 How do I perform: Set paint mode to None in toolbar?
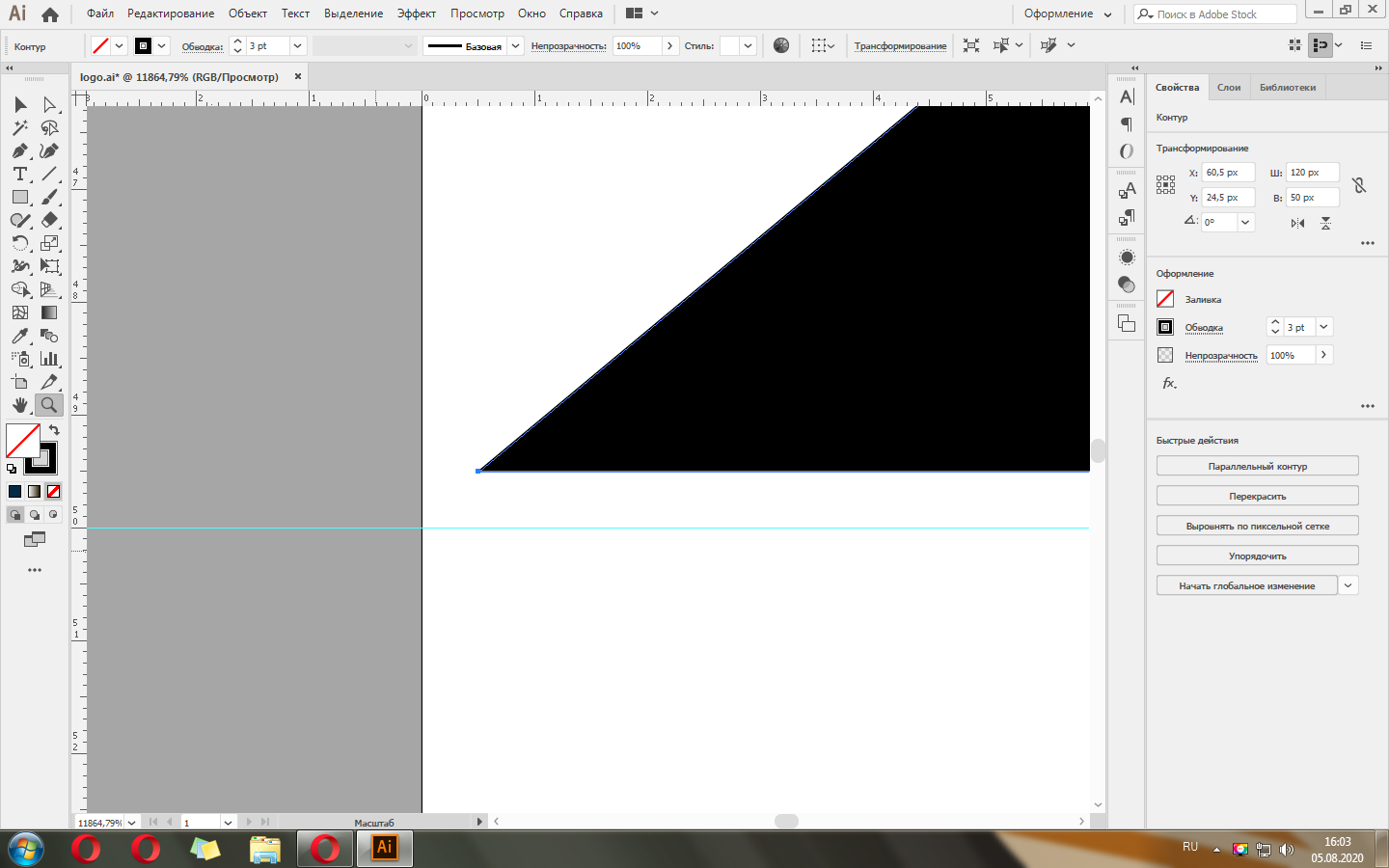(54, 492)
